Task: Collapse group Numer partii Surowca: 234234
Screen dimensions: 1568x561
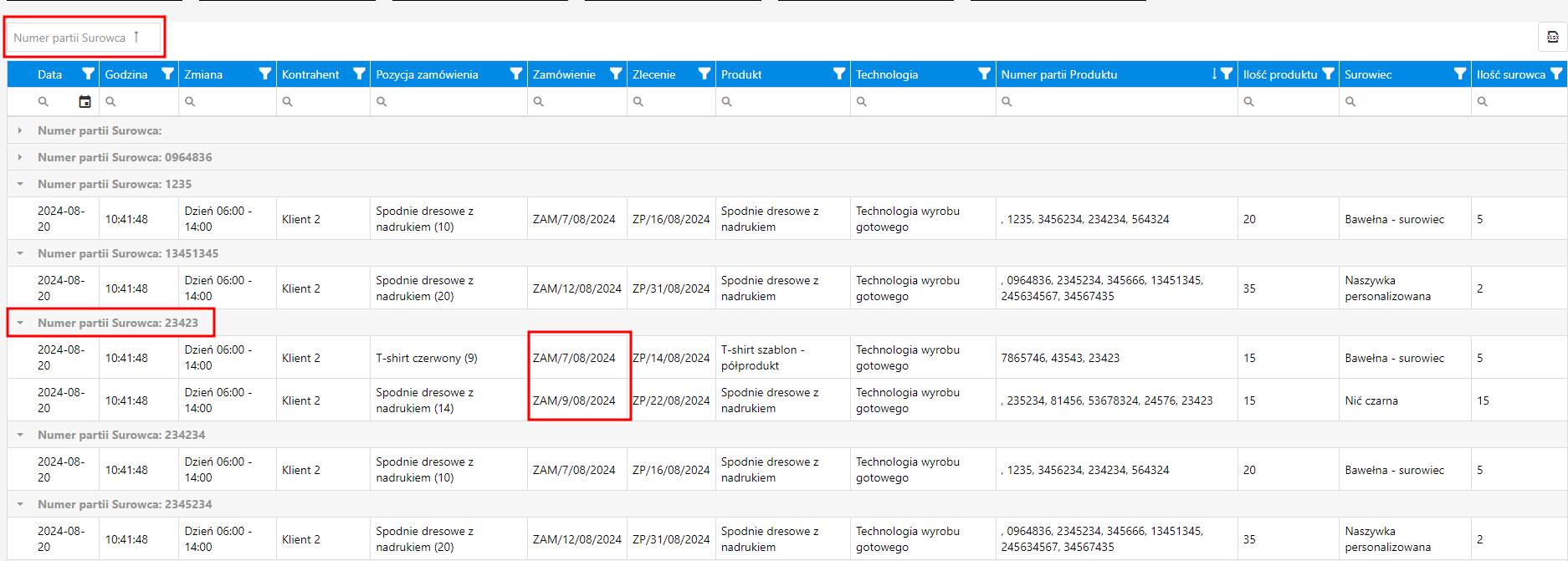Action: pyautogui.click(x=20, y=435)
